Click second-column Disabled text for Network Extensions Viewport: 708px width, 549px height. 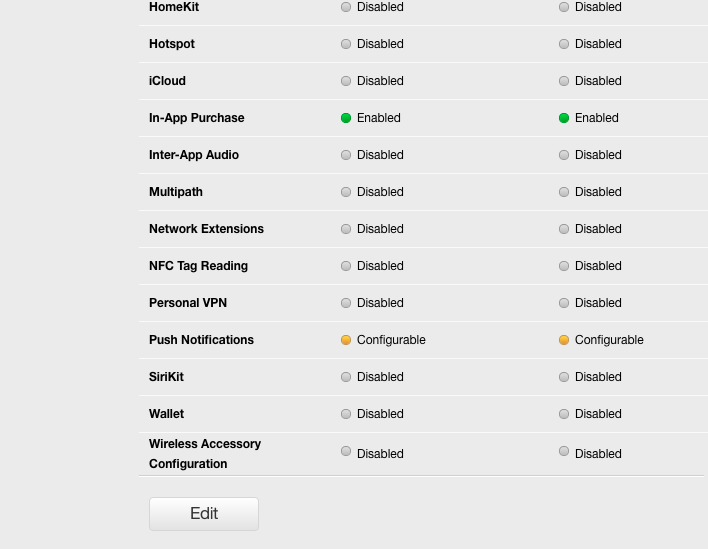(x=598, y=229)
